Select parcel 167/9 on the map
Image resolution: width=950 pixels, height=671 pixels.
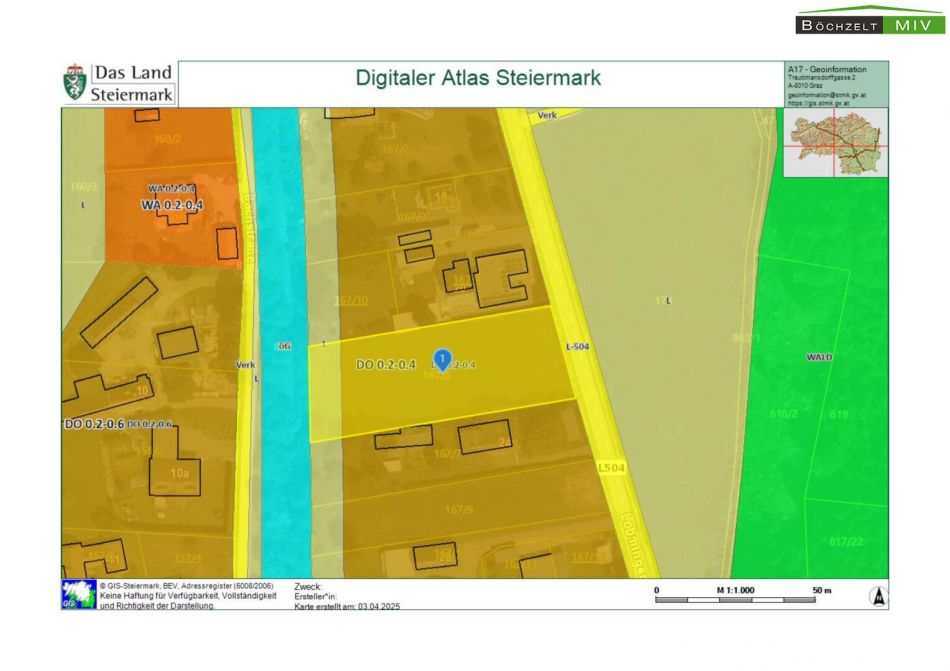[x=459, y=510]
